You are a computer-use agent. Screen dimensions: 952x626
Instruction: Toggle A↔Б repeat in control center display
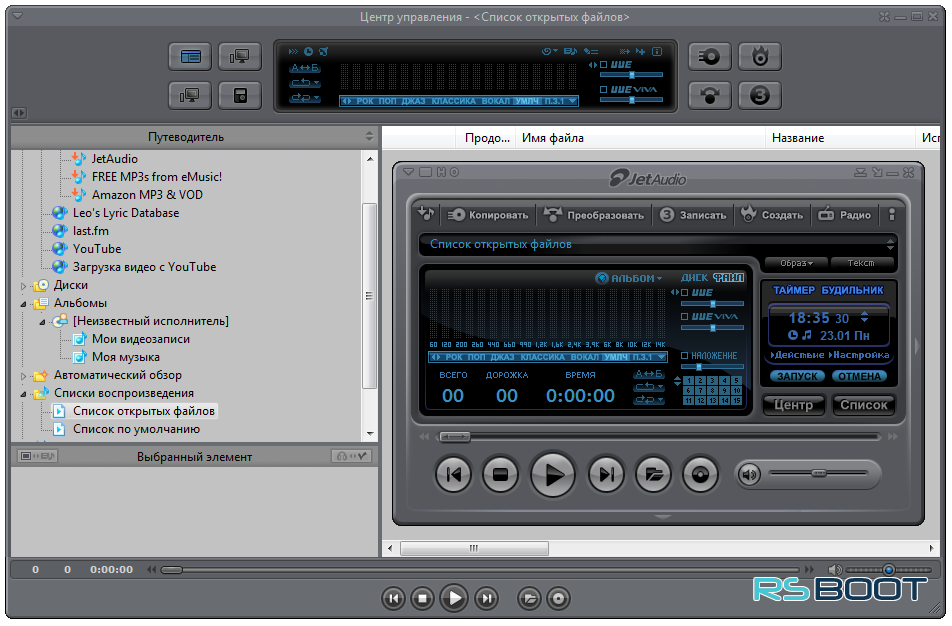[305, 67]
